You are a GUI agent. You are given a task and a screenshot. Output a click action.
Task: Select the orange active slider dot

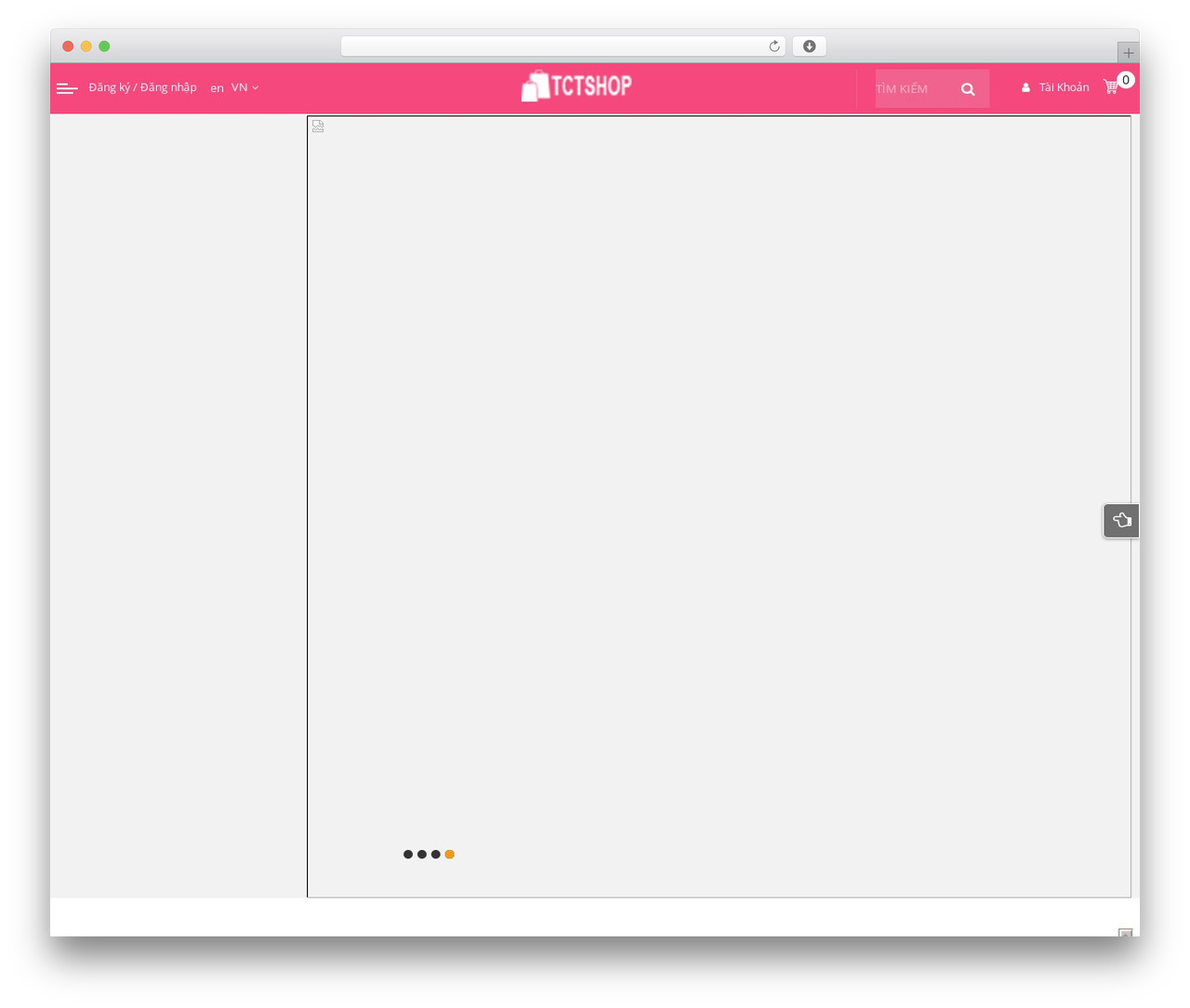coord(450,854)
